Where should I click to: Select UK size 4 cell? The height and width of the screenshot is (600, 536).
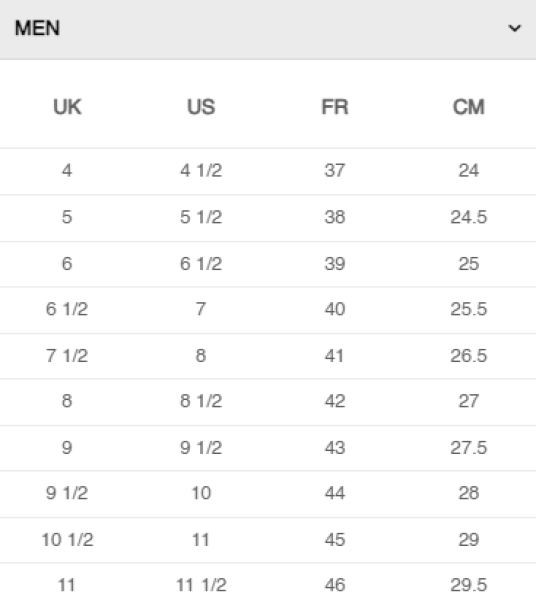[x=67, y=170]
